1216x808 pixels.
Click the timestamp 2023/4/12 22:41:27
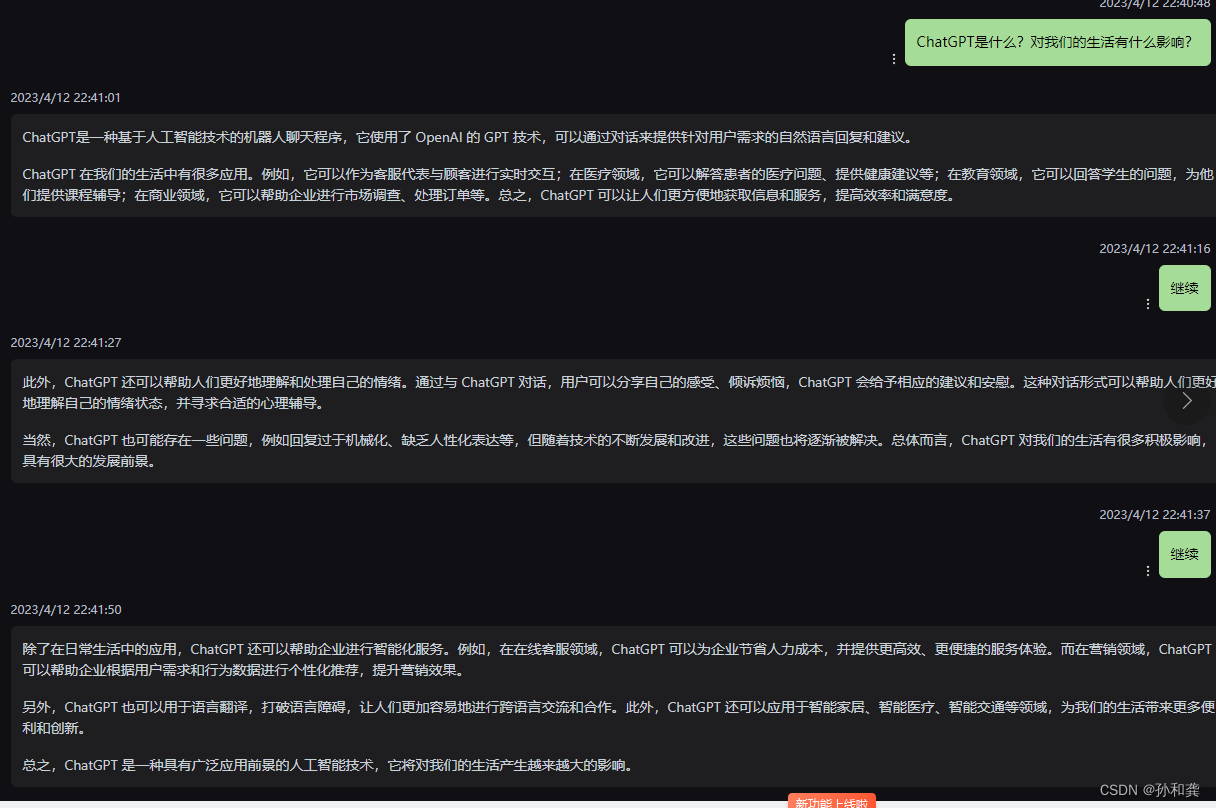66,343
